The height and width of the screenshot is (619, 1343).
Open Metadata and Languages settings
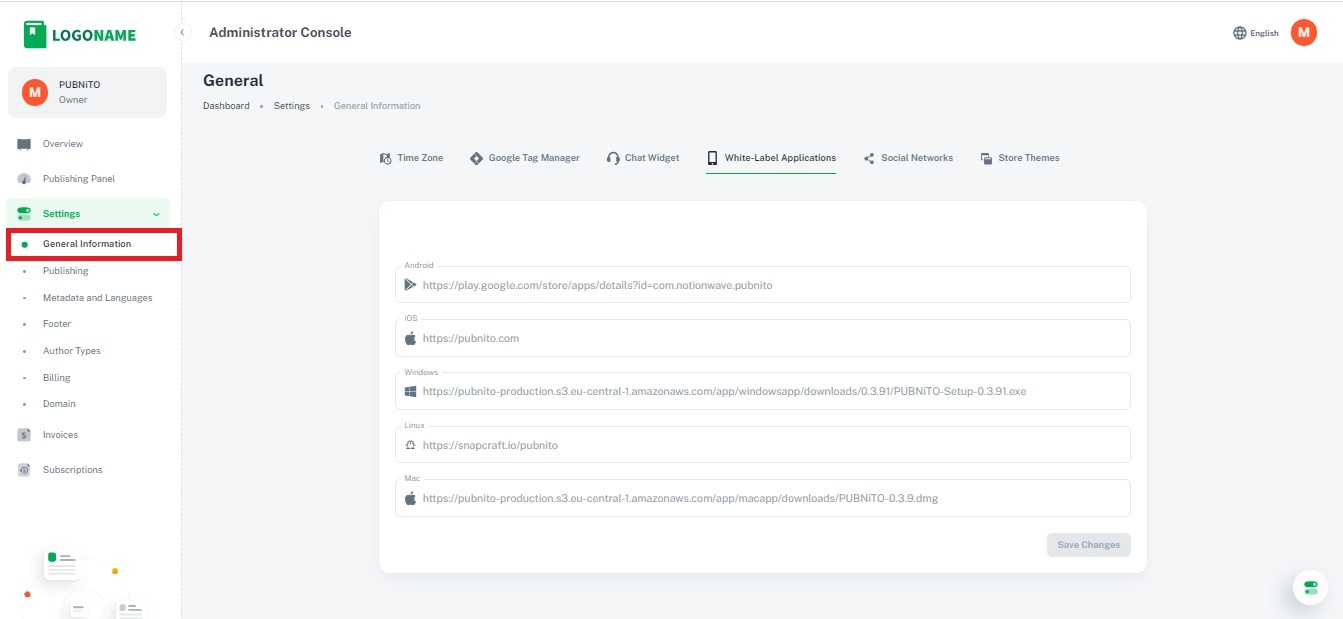(x=97, y=298)
